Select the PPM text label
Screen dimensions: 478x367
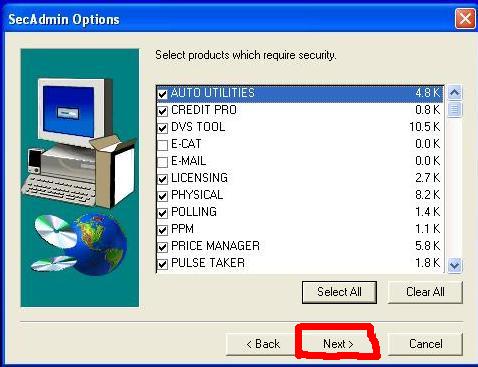tap(182, 229)
